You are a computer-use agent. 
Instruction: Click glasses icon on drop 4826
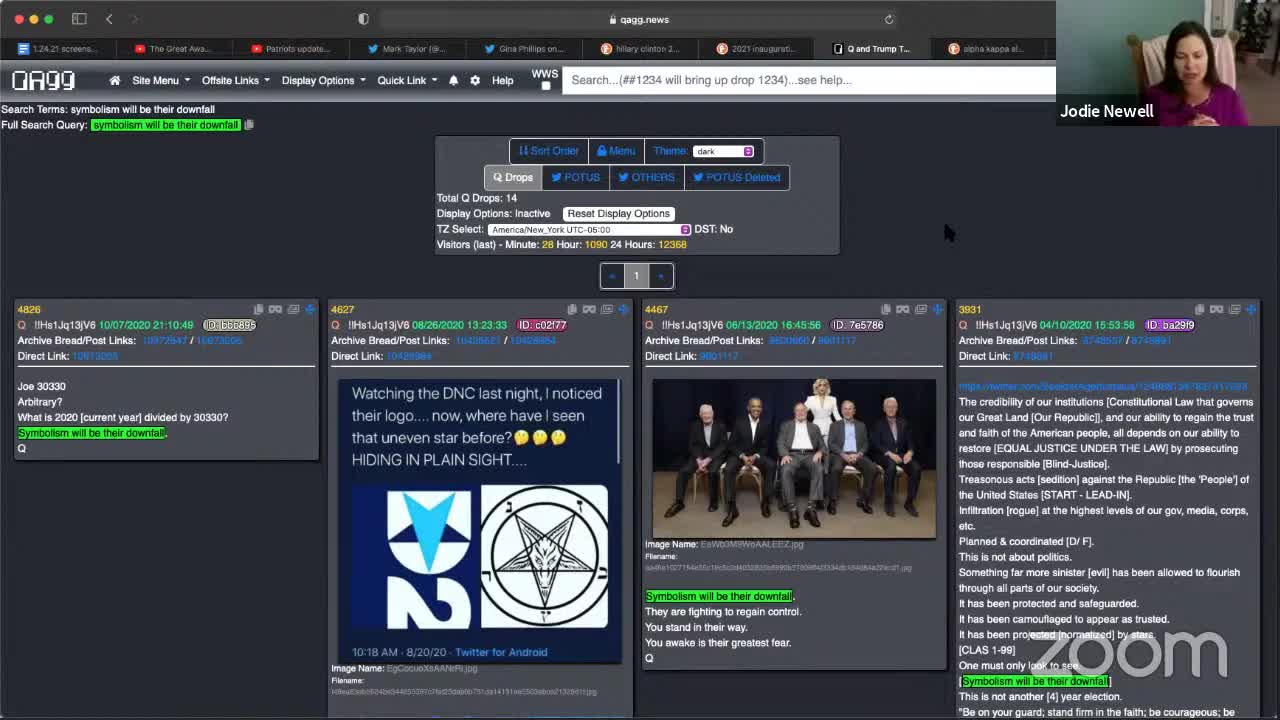tap(275, 309)
